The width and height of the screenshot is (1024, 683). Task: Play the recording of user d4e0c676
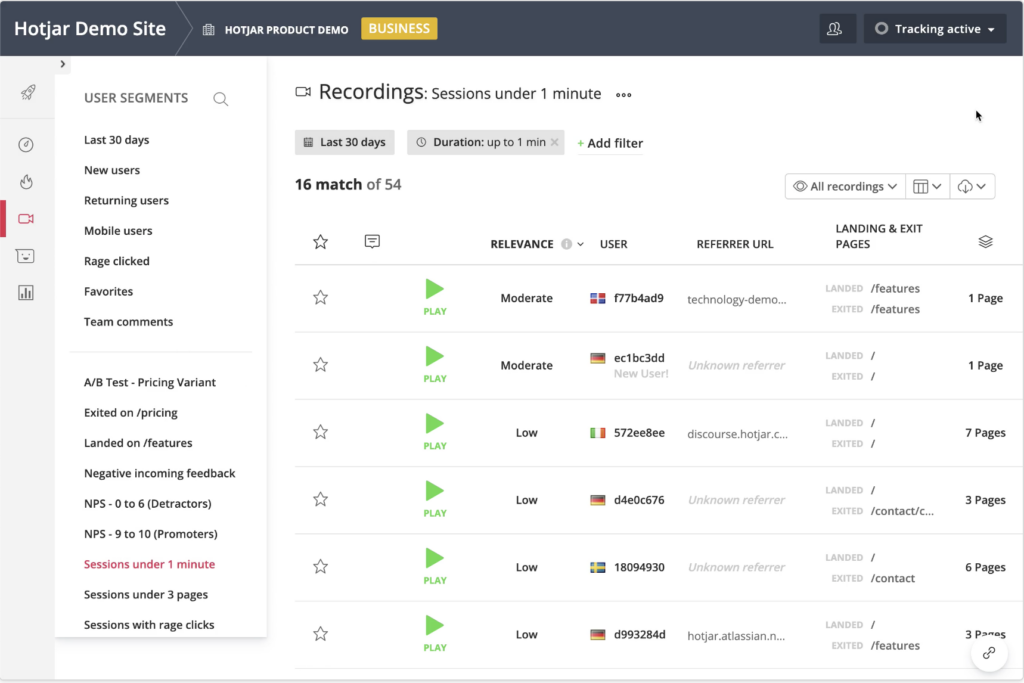click(x=435, y=499)
